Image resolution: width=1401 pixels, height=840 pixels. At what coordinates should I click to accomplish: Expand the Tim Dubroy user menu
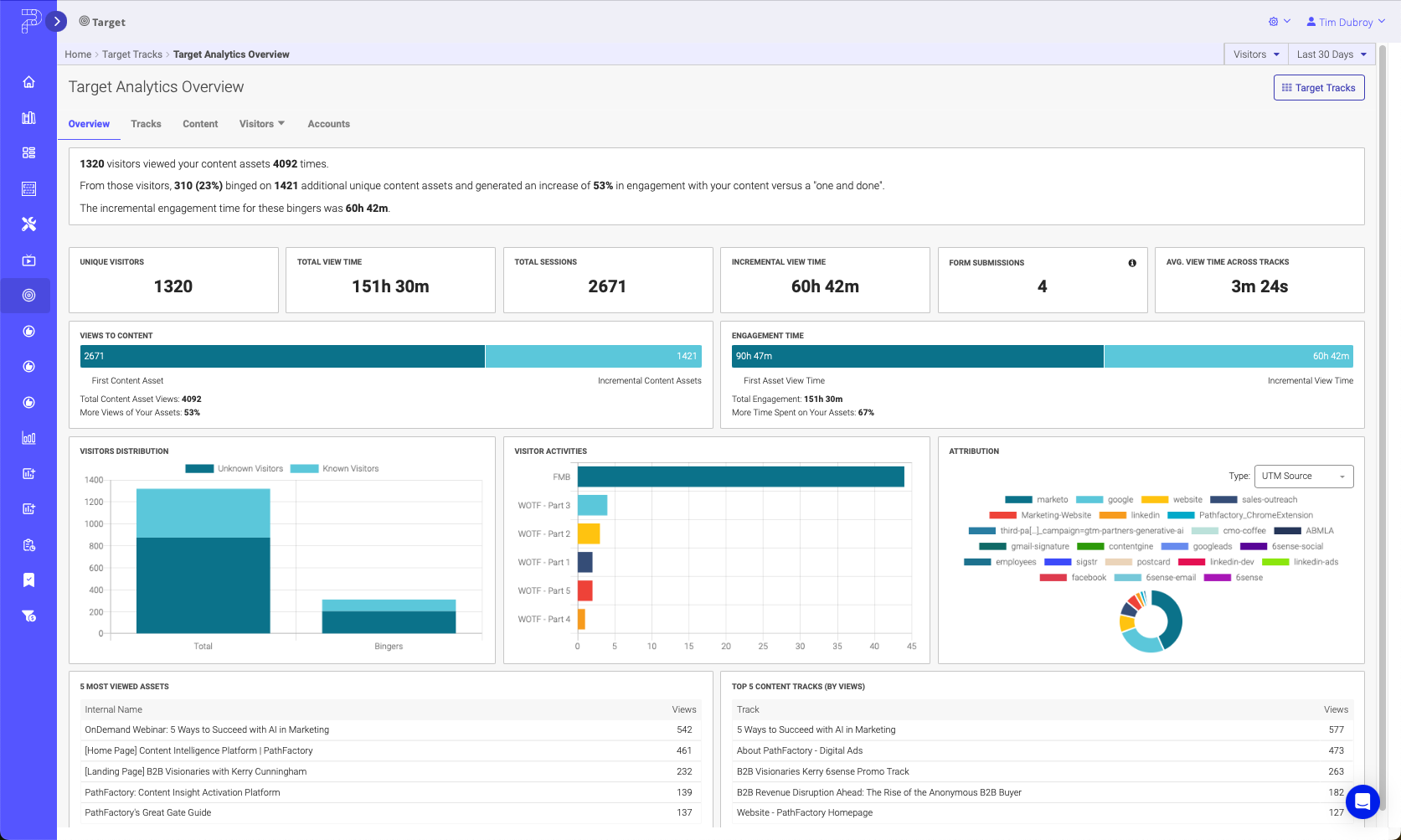click(x=1345, y=23)
